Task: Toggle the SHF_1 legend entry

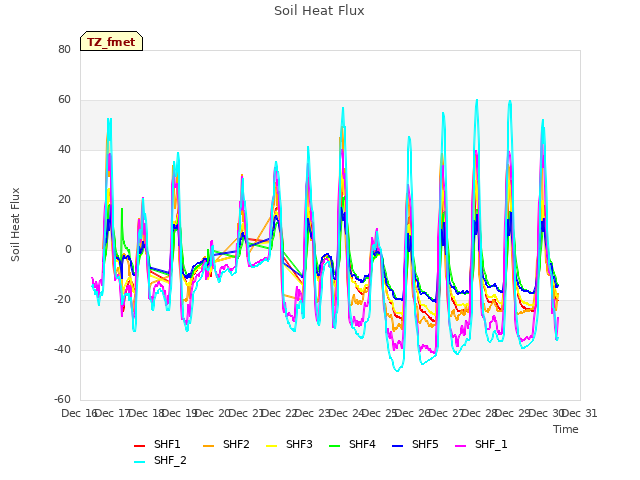Action: pos(481,444)
